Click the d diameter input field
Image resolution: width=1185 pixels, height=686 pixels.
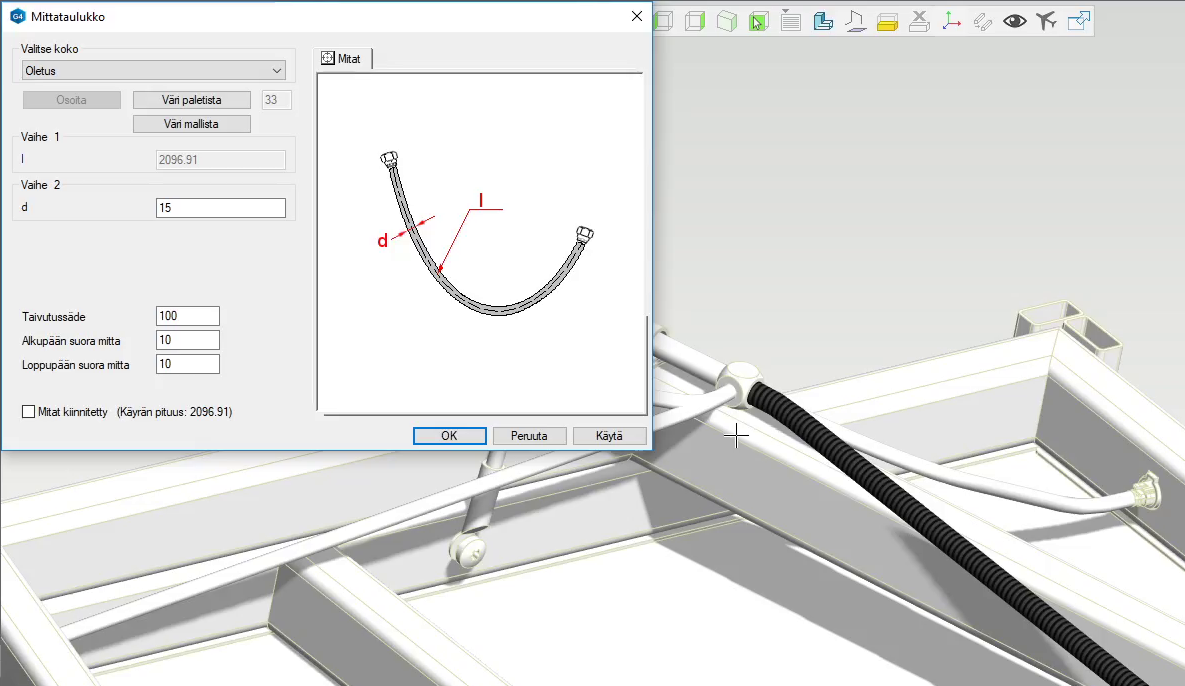tap(221, 208)
